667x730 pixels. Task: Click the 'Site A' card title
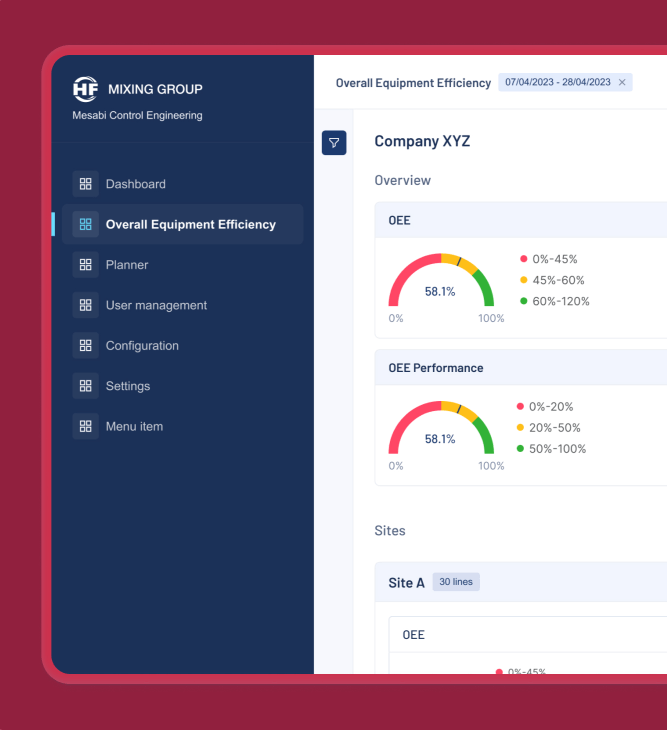coord(406,583)
